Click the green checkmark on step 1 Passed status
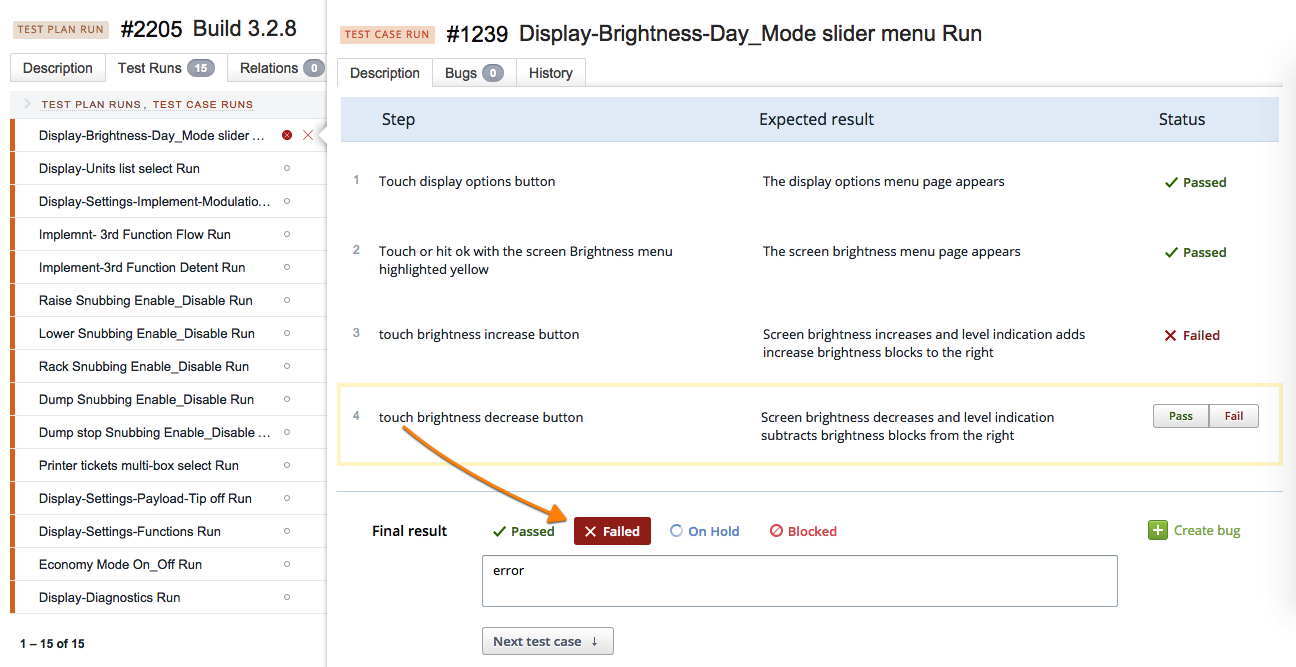Screen dimensions: 1296x667 [x=1173, y=182]
